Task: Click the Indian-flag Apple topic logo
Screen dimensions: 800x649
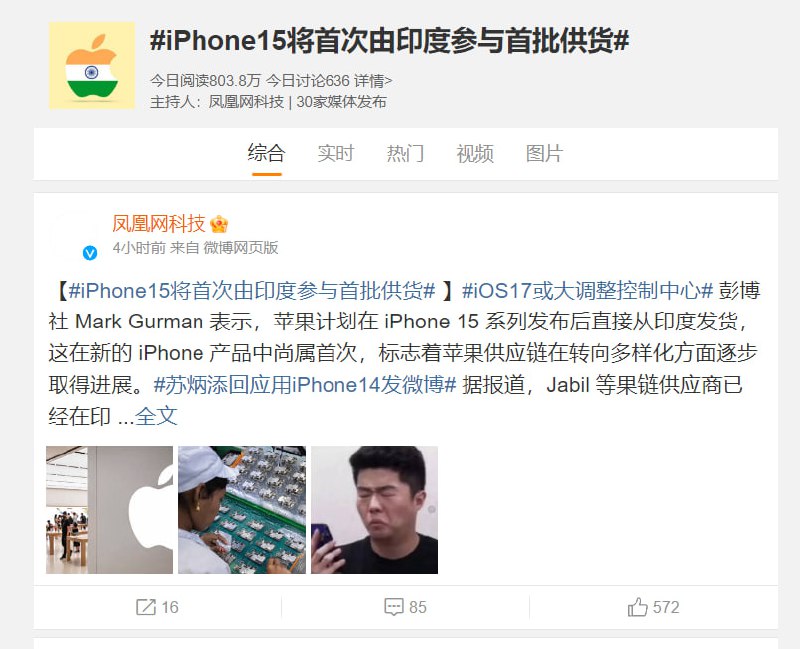Action: (x=92, y=65)
